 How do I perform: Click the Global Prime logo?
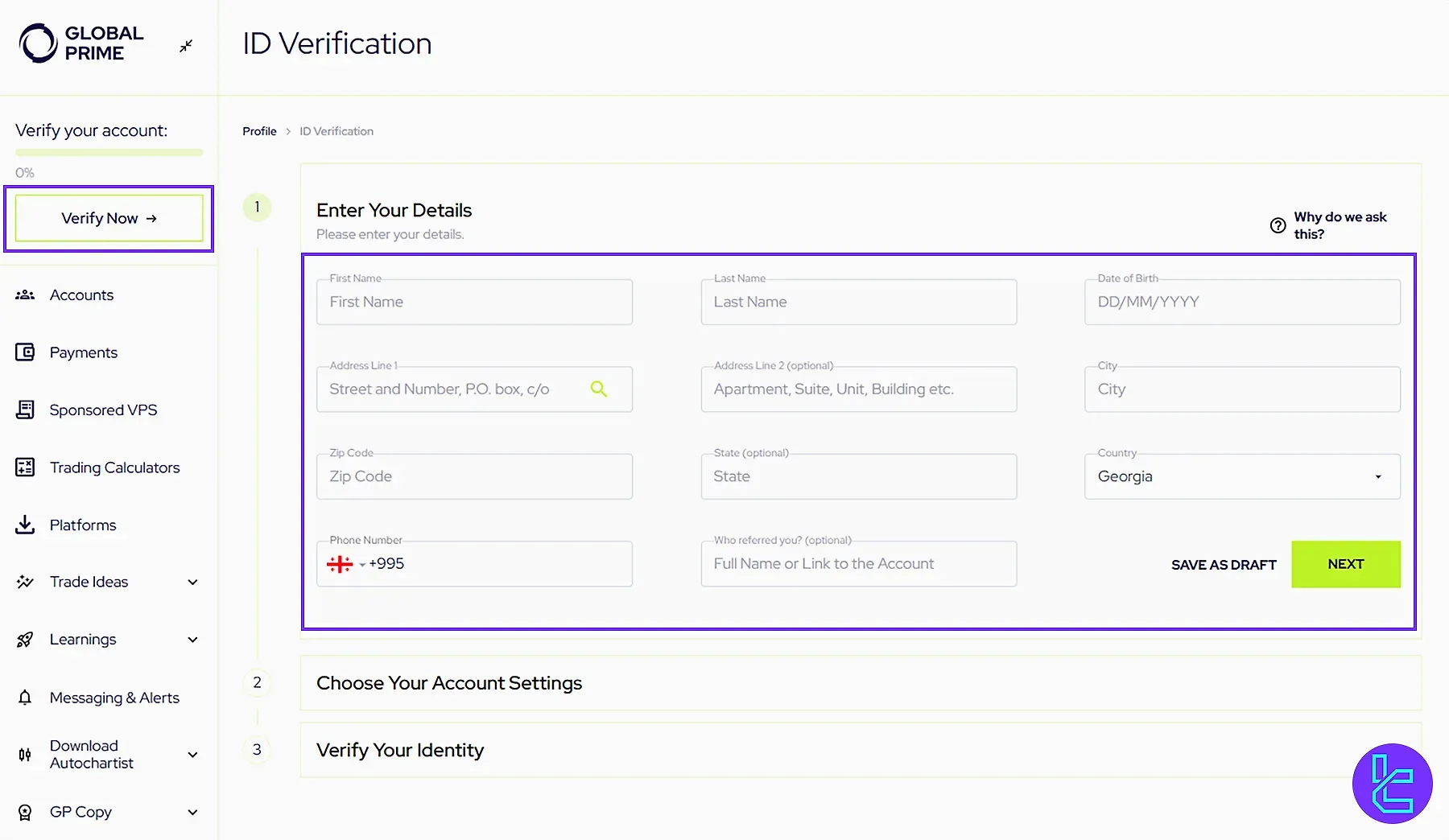79,43
